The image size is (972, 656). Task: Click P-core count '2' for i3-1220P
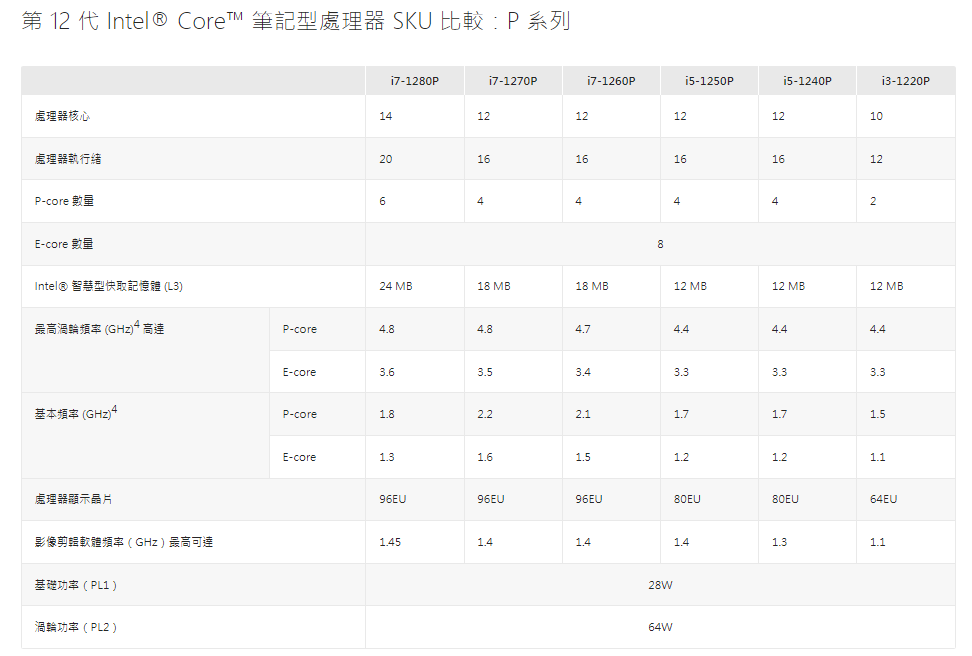tap(873, 201)
